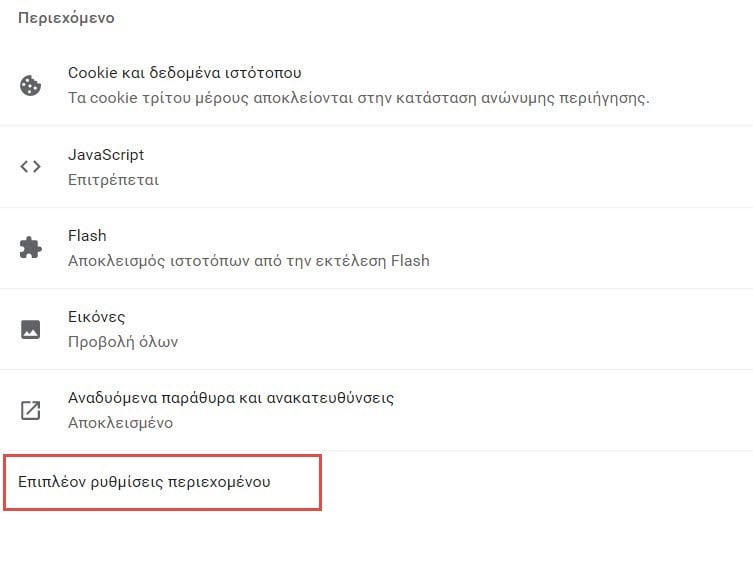
Task: Open the Εικόνες settings entry
Action: [x=376, y=329]
